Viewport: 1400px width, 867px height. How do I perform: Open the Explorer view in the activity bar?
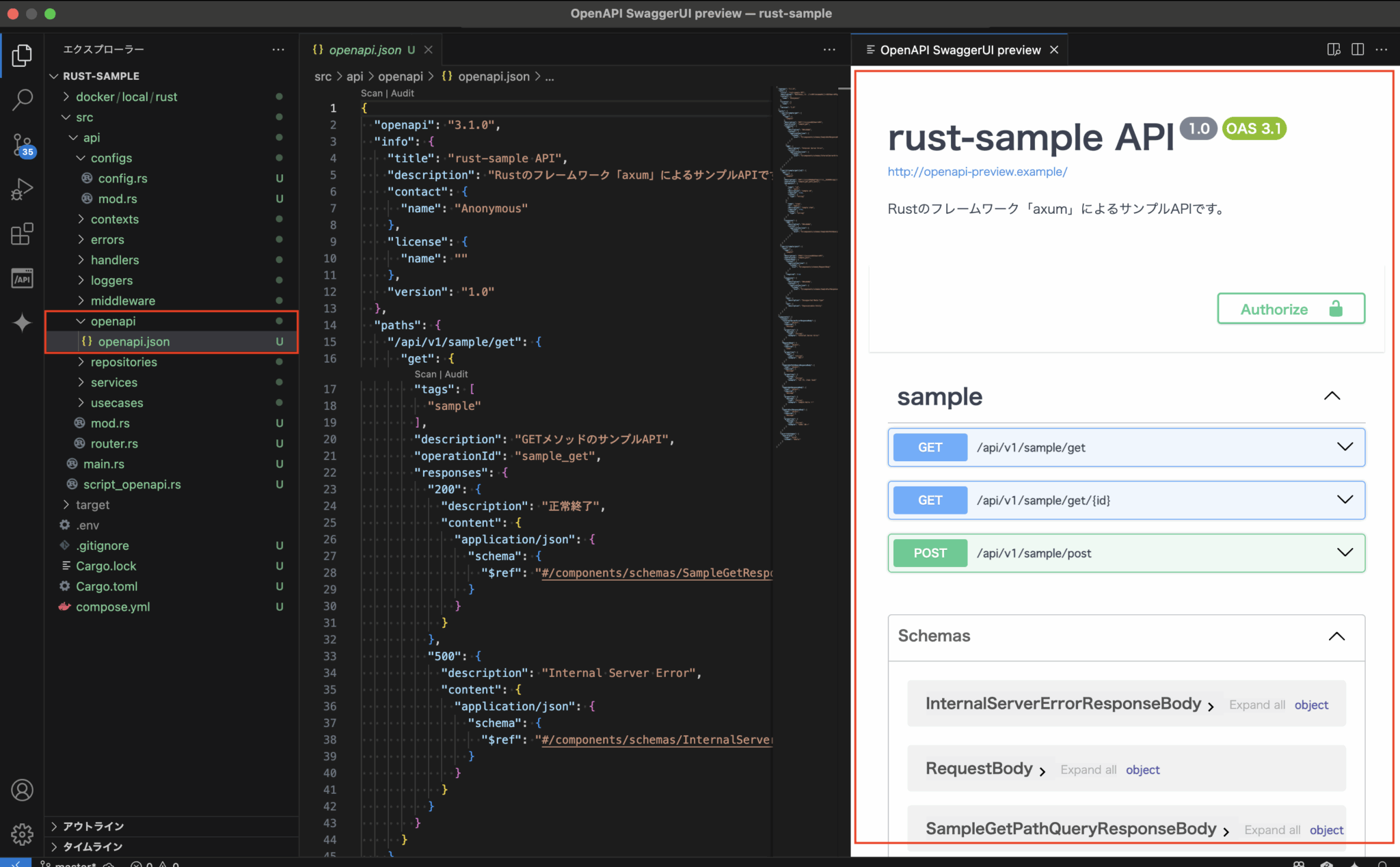(x=22, y=56)
